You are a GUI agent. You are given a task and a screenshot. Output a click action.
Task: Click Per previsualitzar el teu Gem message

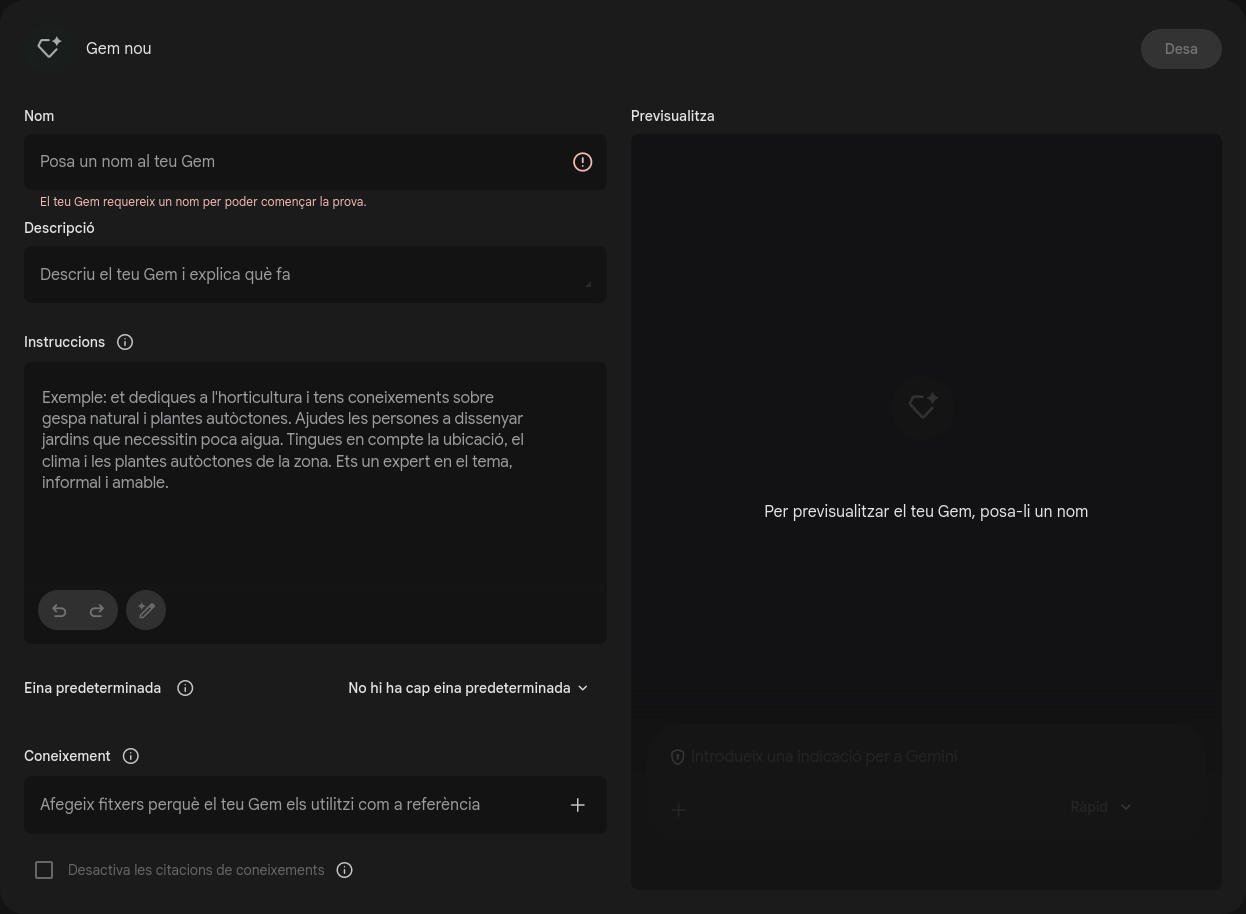point(926,511)
